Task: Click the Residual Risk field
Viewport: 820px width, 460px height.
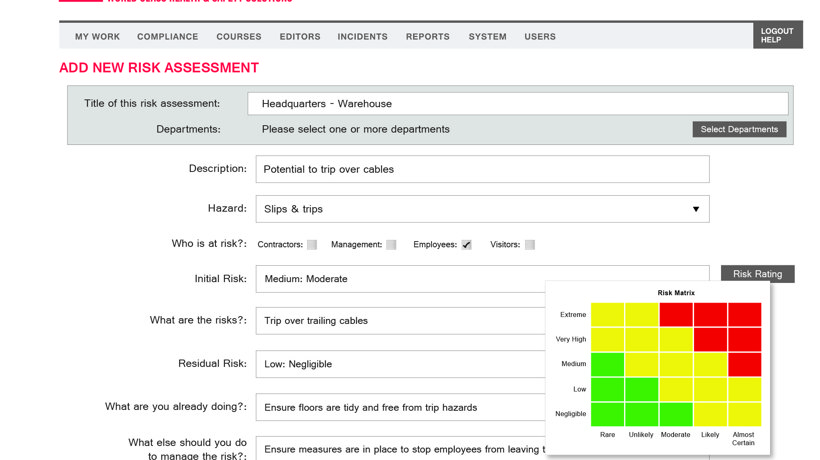Action: [401, 364]
